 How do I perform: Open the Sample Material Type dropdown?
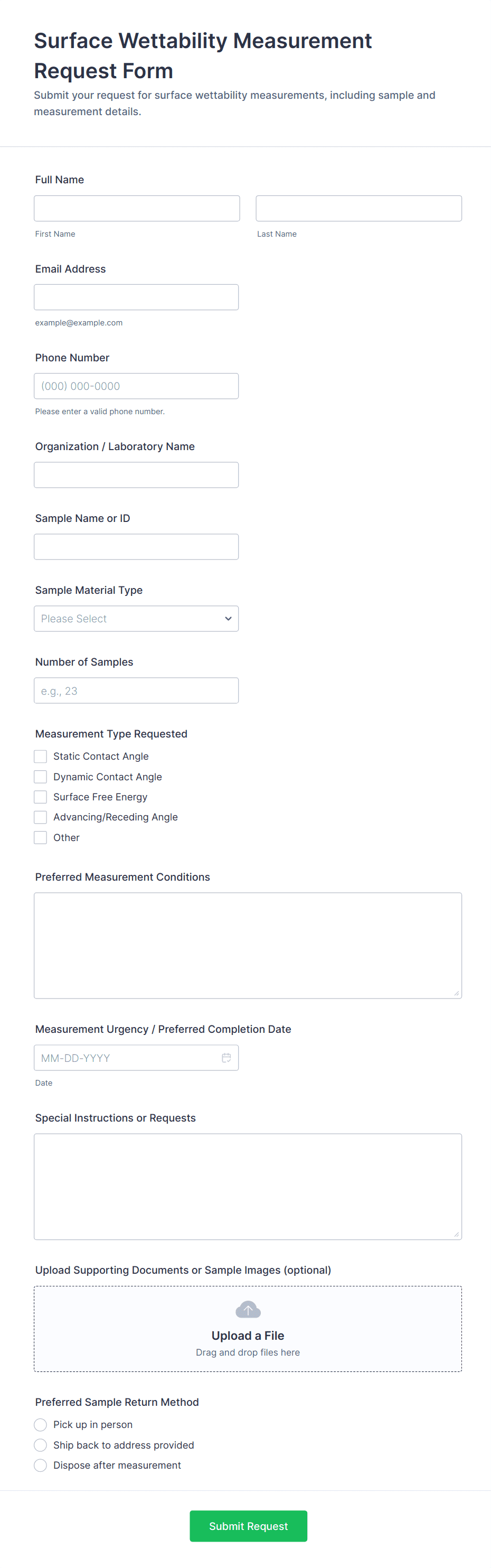coord(136,619)
